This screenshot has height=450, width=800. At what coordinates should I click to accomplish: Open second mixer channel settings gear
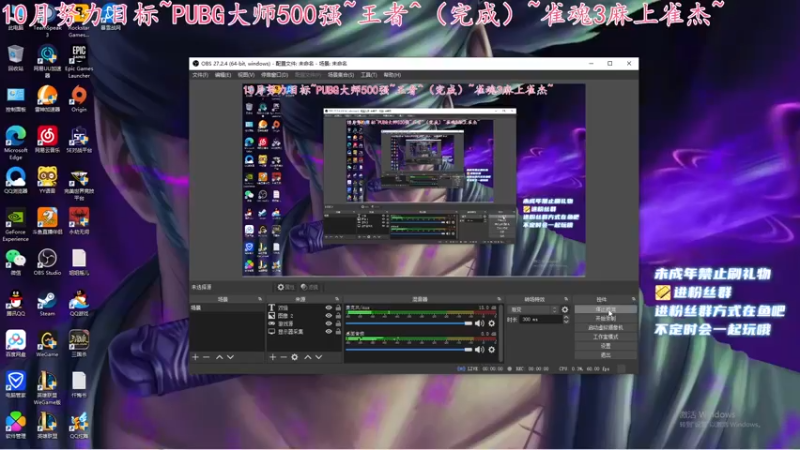pyautogui.click(x=491, y=349)
